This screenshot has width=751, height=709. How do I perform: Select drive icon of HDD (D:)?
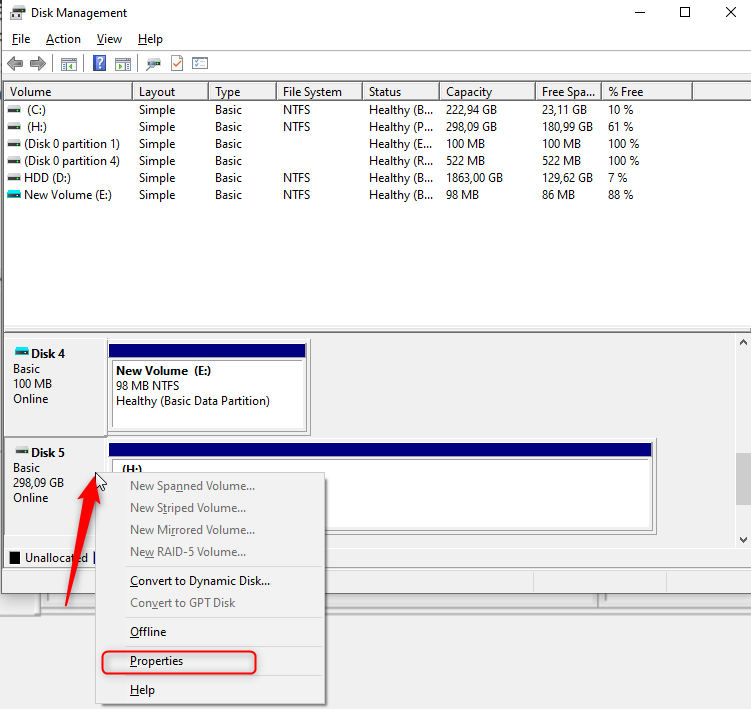14,178
